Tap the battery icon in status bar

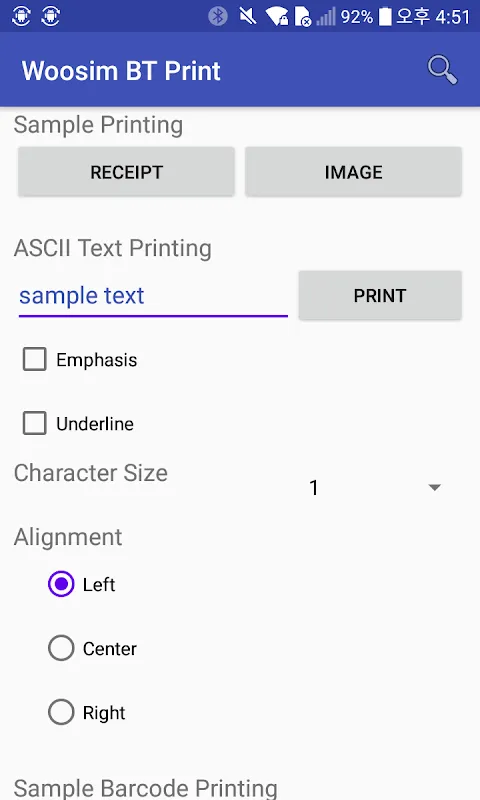(386, 16)
